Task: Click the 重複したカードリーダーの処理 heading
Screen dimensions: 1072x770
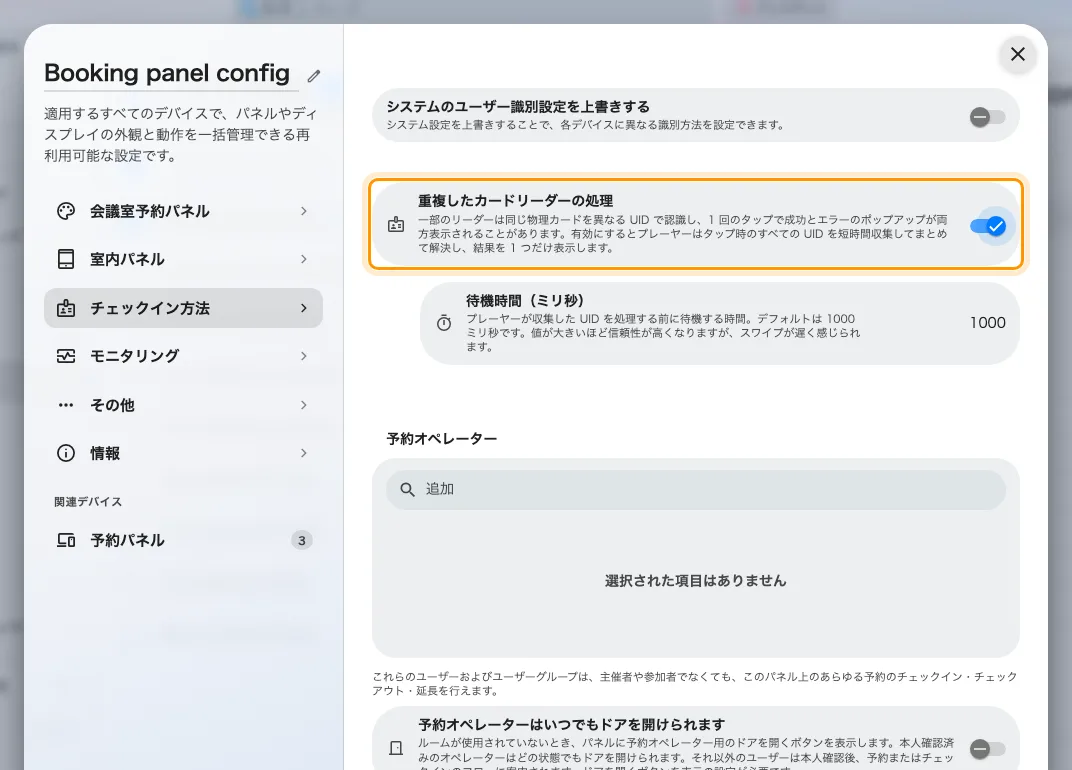Action: 515,201
